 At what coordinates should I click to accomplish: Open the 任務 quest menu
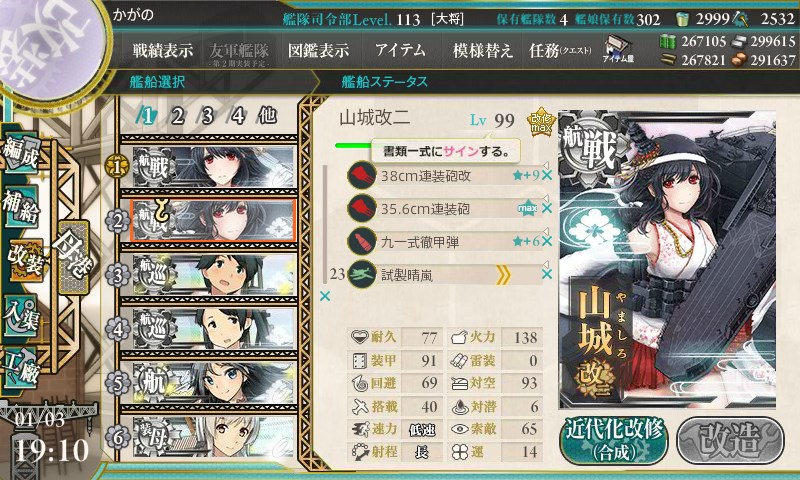click(560, 50)
